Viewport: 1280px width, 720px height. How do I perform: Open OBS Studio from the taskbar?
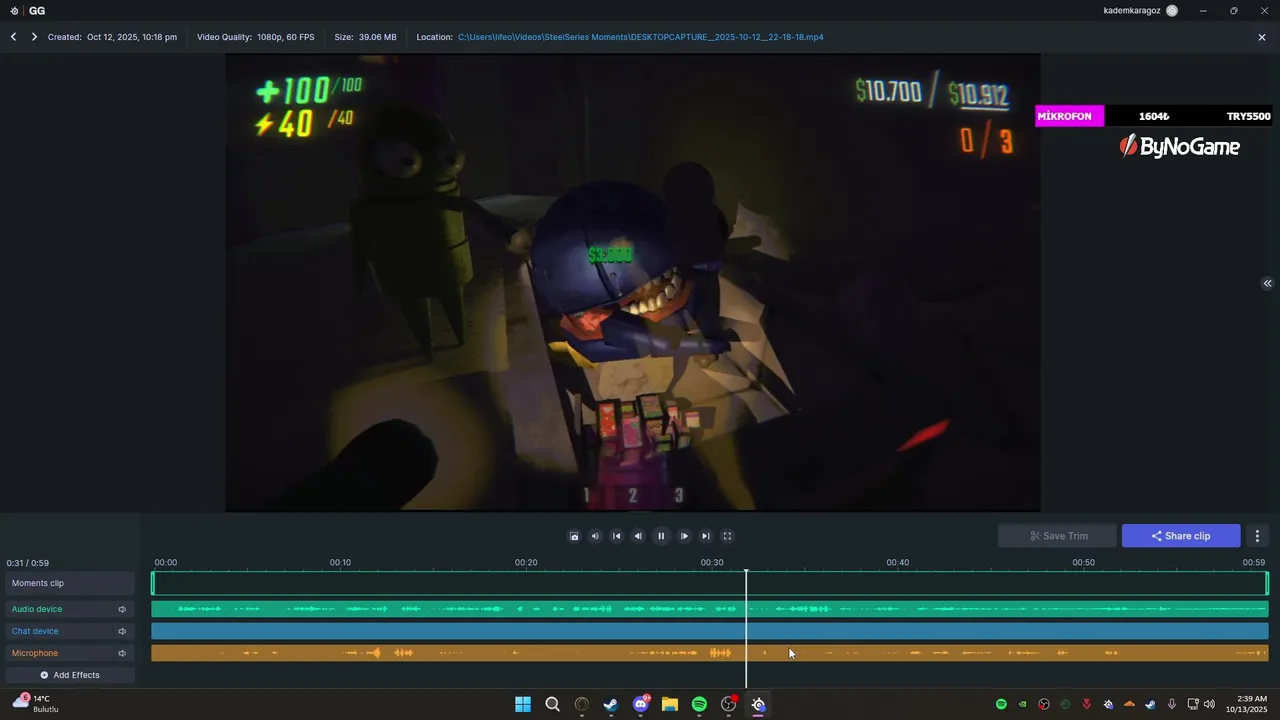pos(729,704)
